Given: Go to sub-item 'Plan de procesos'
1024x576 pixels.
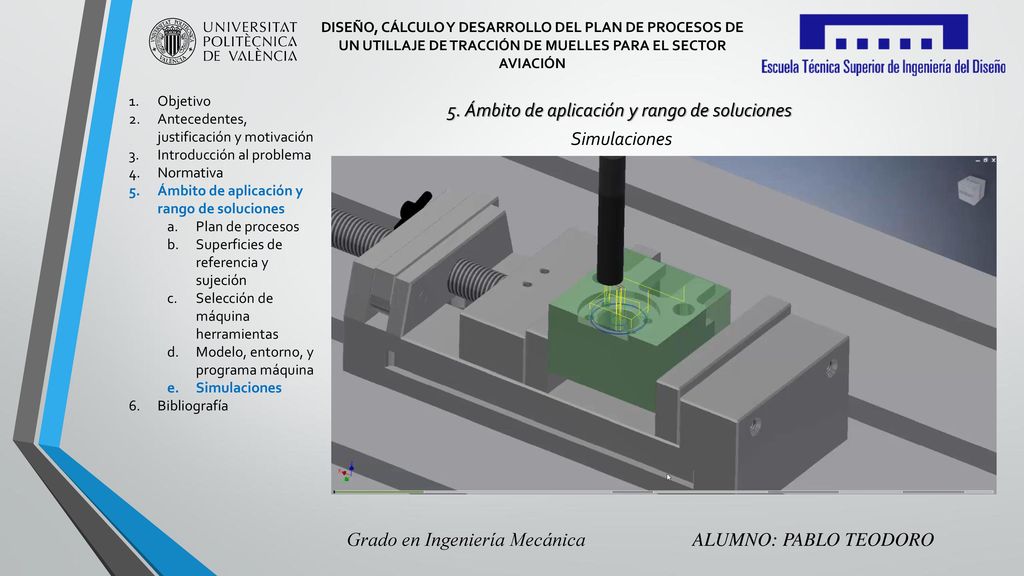Looking at the screenshot, I should coord(248,227).
